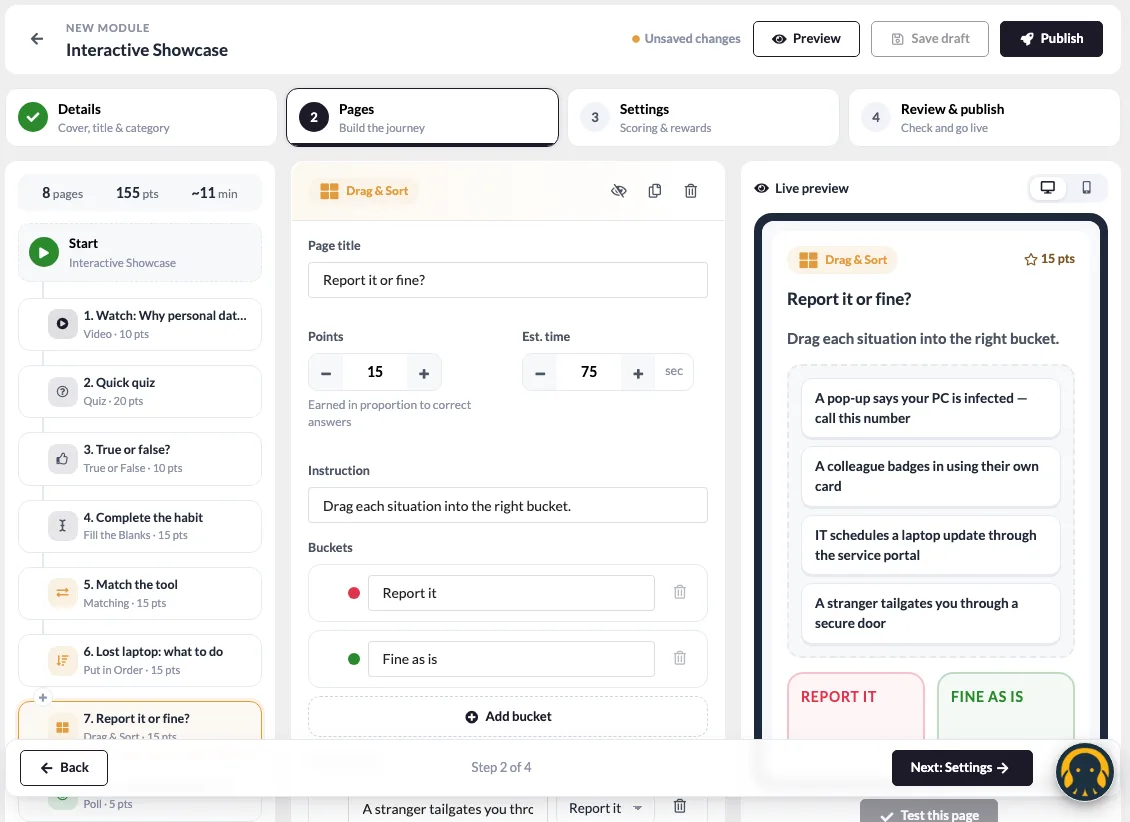
Task: Select the Report it or fine grid icon
Action: pos(63,727)
